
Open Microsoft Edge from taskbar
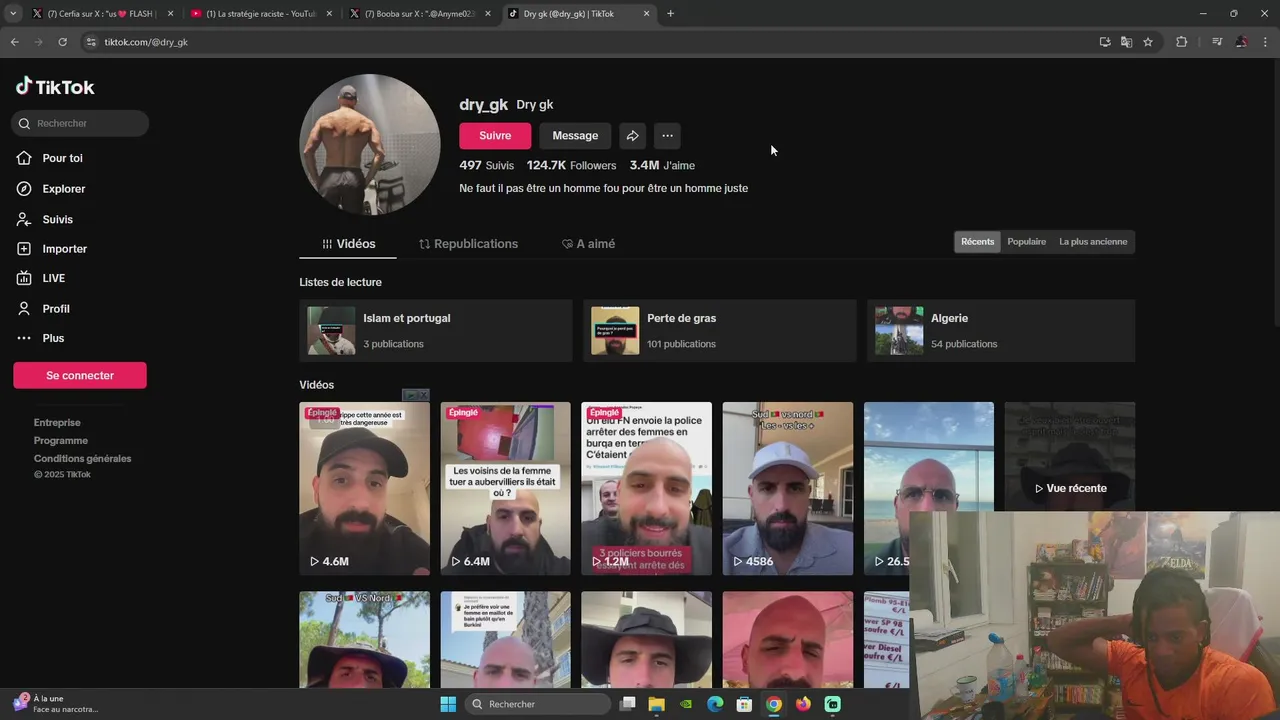[715, 704]
